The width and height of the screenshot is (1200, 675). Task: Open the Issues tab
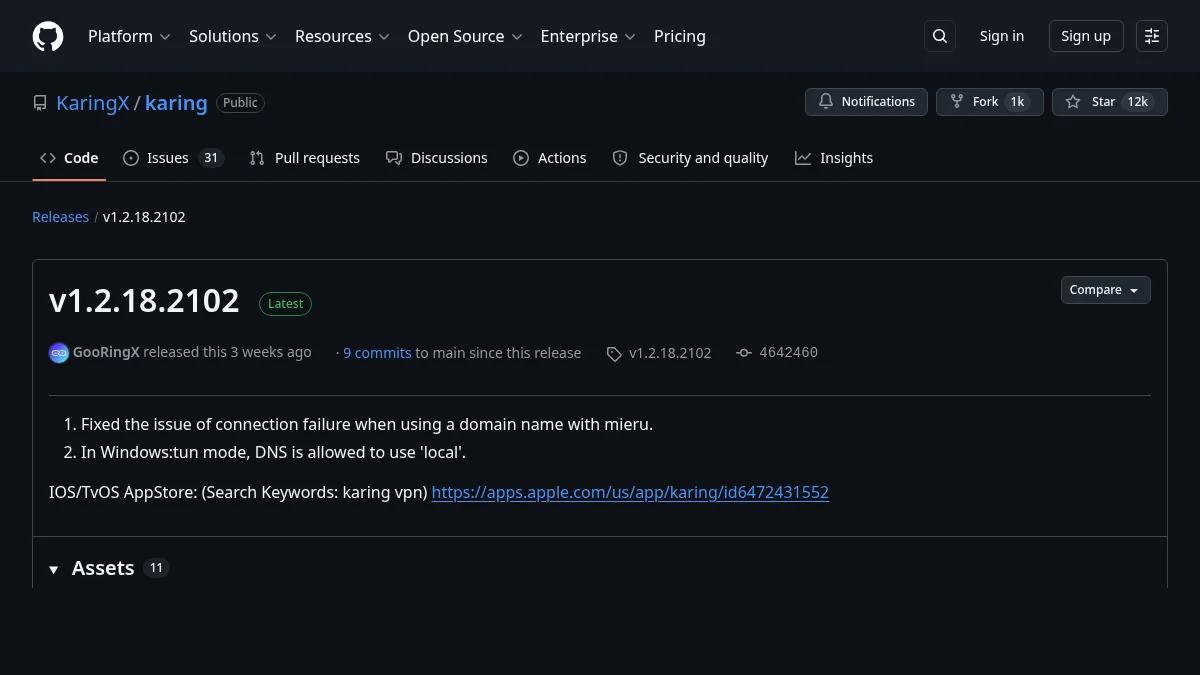173,158
